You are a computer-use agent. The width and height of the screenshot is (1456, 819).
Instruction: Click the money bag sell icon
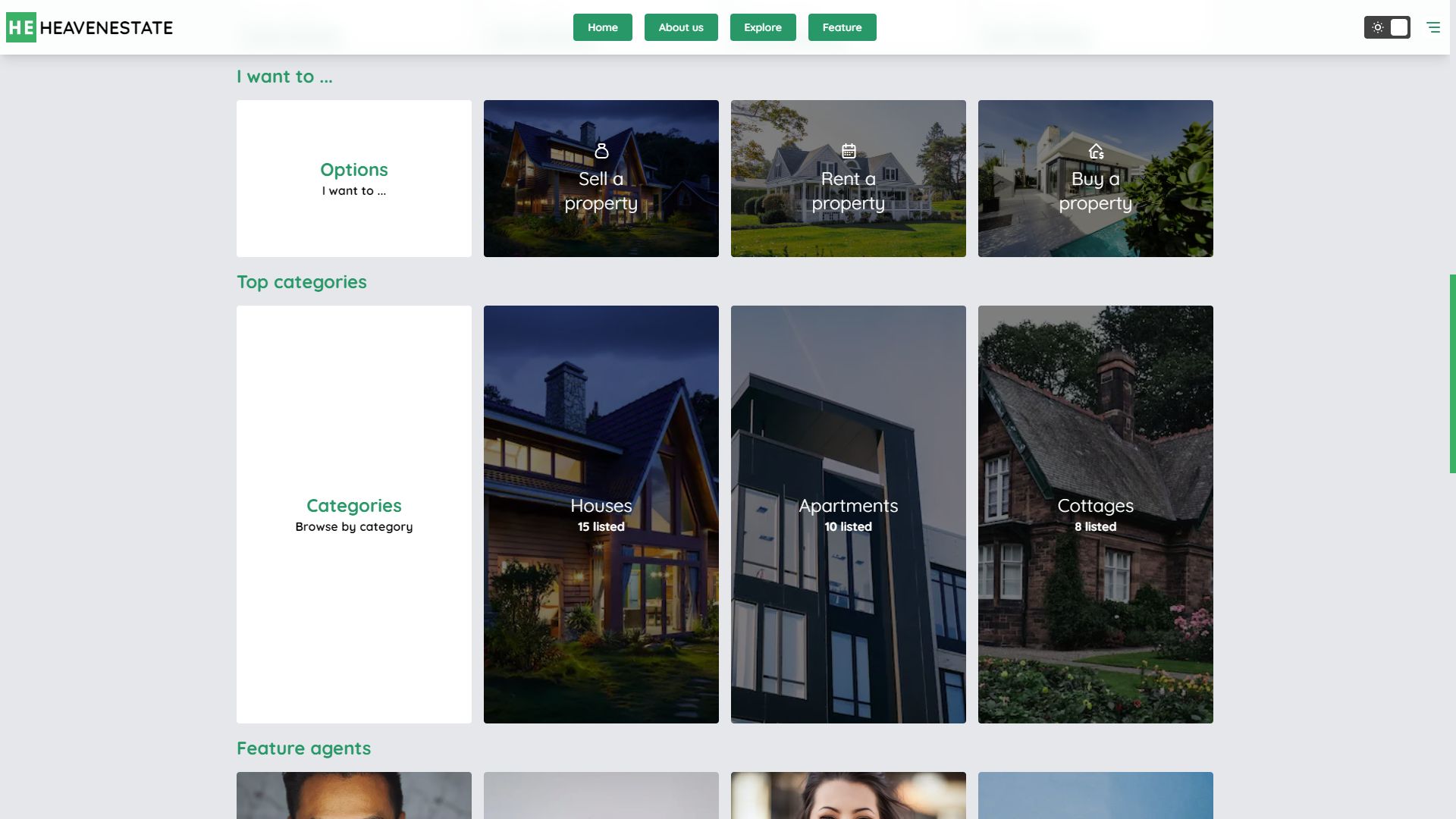(x=601, y=151)
